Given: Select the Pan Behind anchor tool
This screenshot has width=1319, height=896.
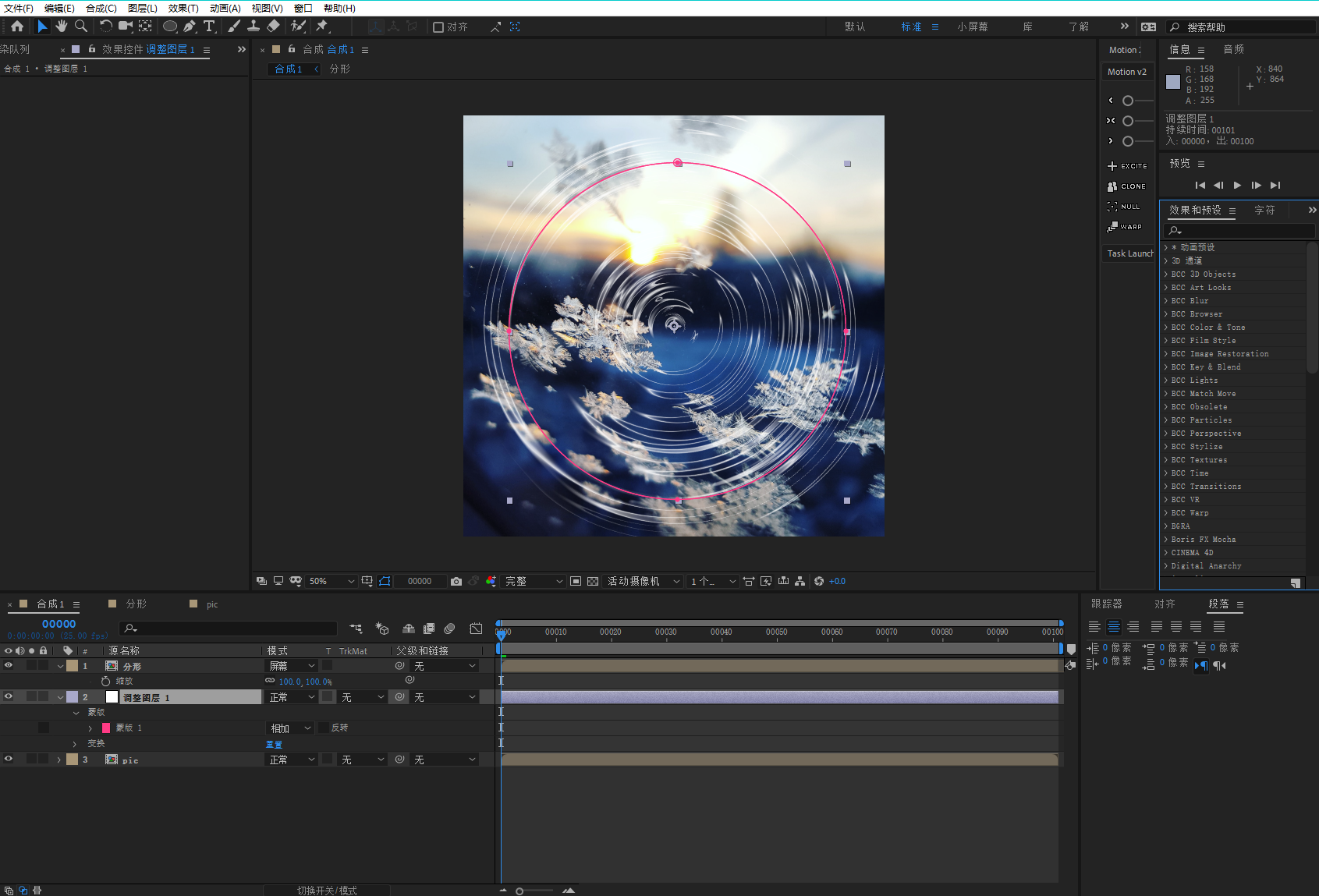Looking at the screenshot, I should coord(145,27).
